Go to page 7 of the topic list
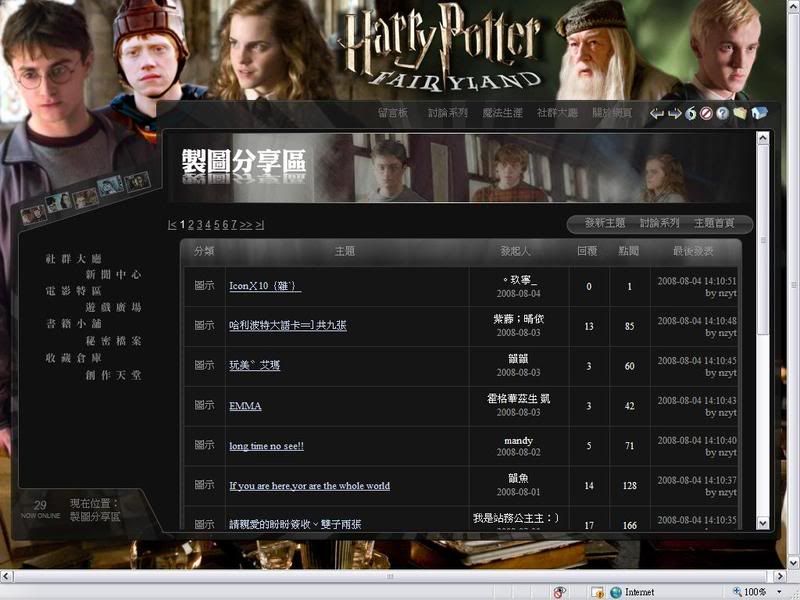The width and height of the screenshot is (800, 600). coord(234,224)
